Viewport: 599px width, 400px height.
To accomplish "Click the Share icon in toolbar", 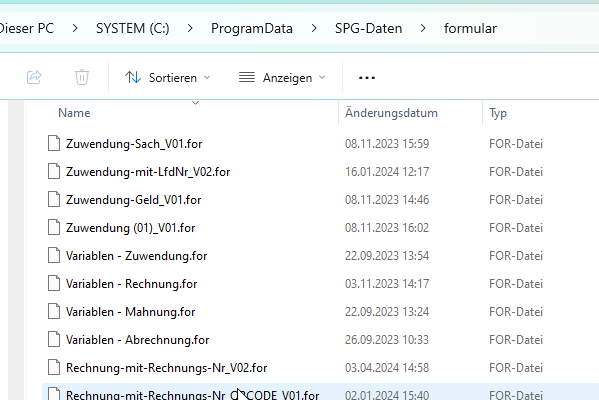I will click(34, 78).
